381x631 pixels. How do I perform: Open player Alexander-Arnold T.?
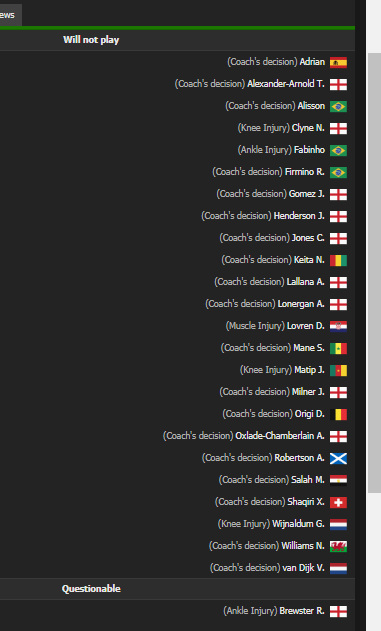coord(286,84)
